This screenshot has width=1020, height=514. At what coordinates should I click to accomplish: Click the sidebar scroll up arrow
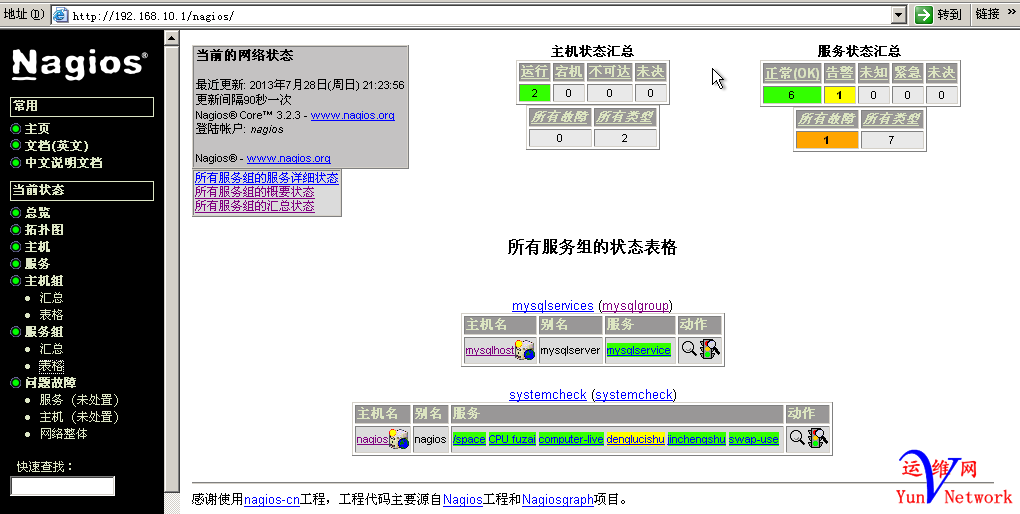pyautogui.click(x=171, y=38)
